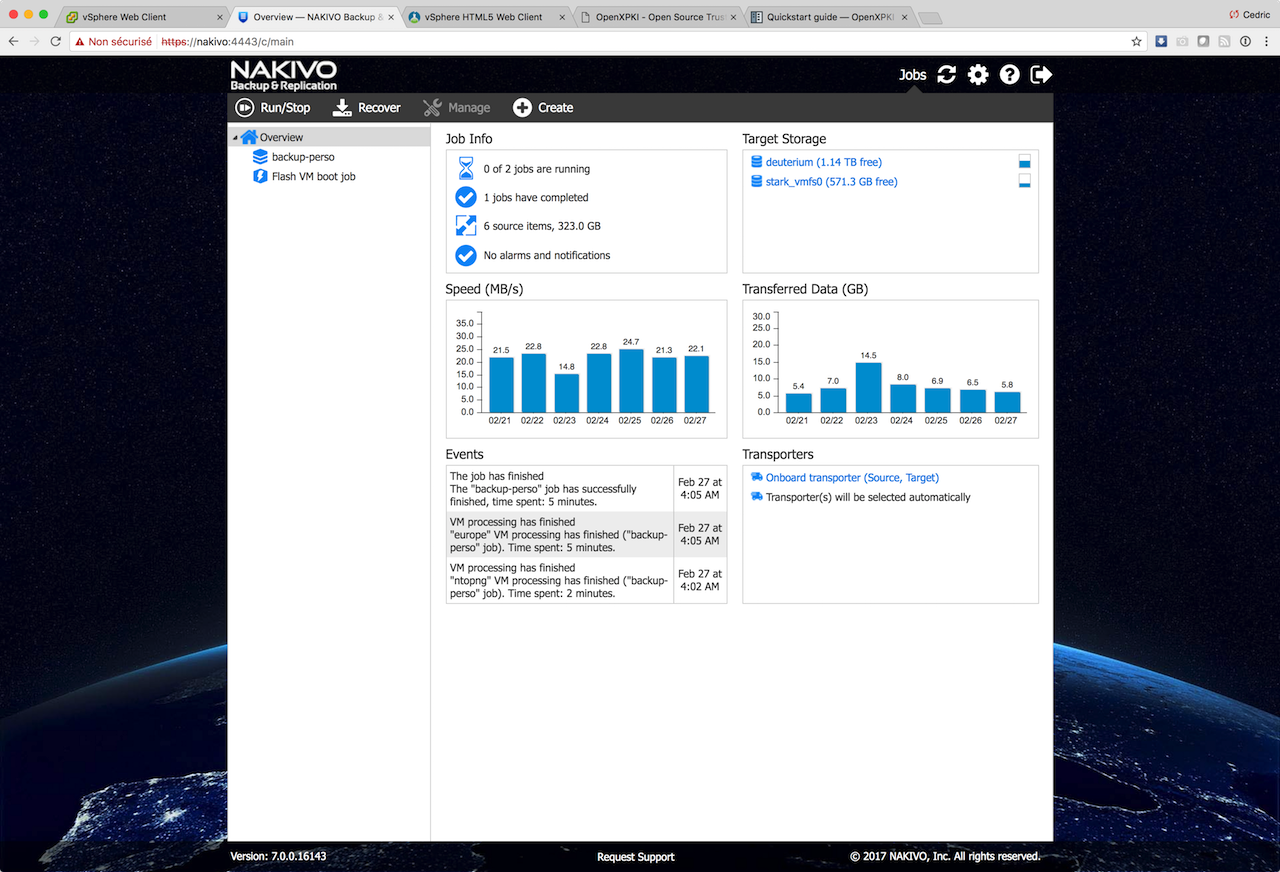Image resolution: width=1280 pixels, height=872 pixels.
Task: Bookmark page with star icon
Action: pyautogui.click(x=1136, y=42)
